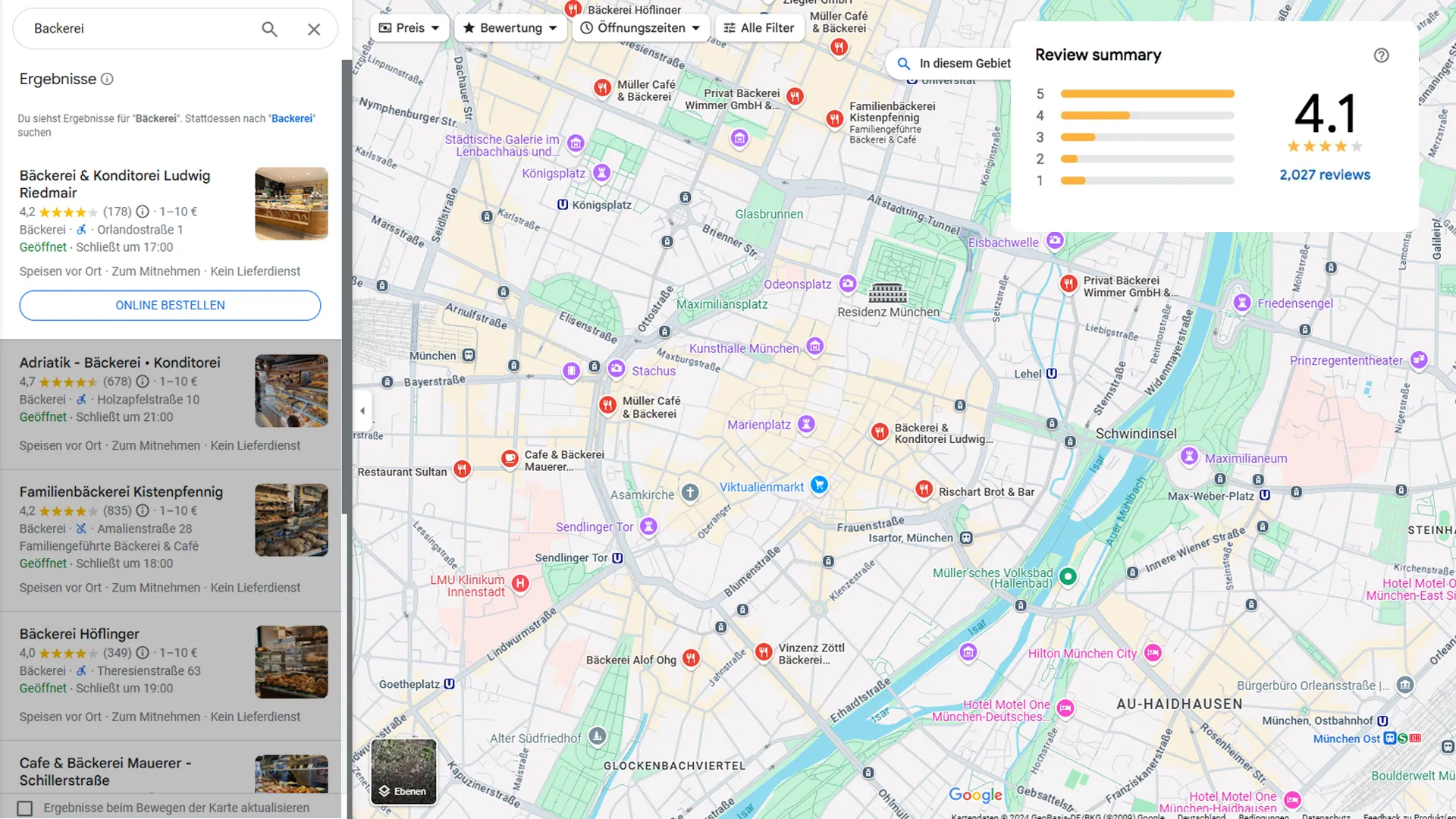Click the 1-star rating bar
The height and width of the screenshot is (819, 1456).
(x=1147, y=180)
